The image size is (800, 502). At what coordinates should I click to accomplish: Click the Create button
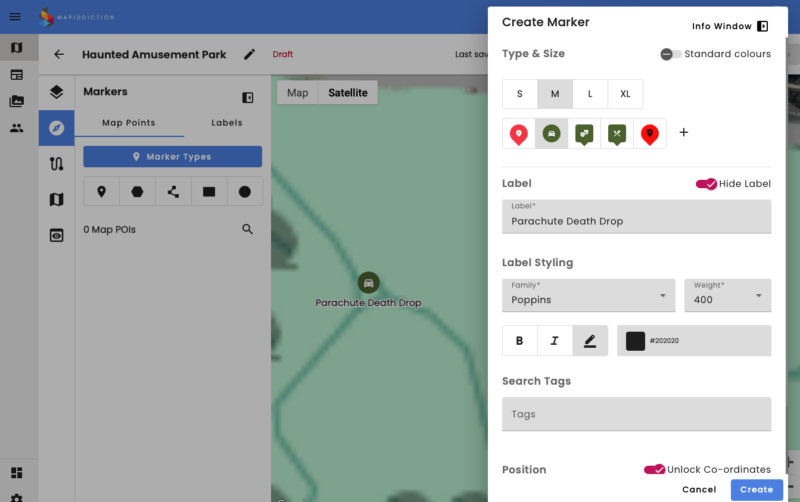[x=756, y=489]
